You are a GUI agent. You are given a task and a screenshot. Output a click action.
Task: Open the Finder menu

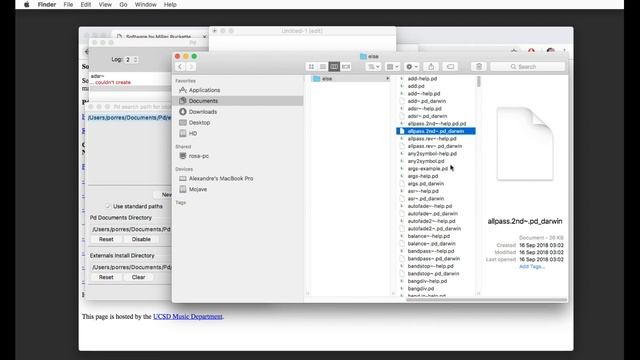[x=47, y=4]
